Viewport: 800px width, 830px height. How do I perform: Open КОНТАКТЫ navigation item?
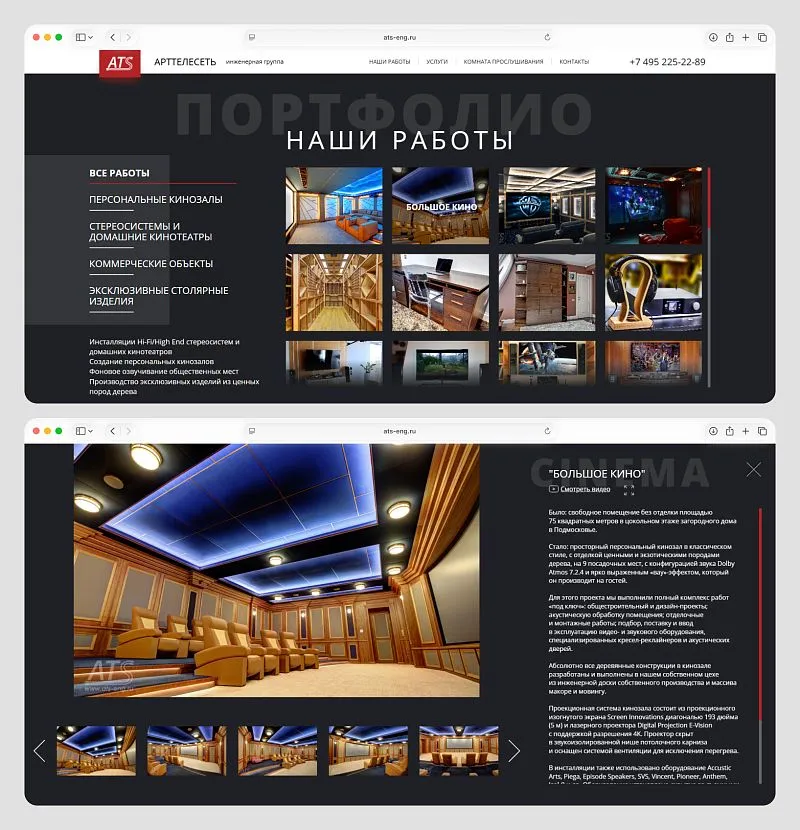click(574, 62)
